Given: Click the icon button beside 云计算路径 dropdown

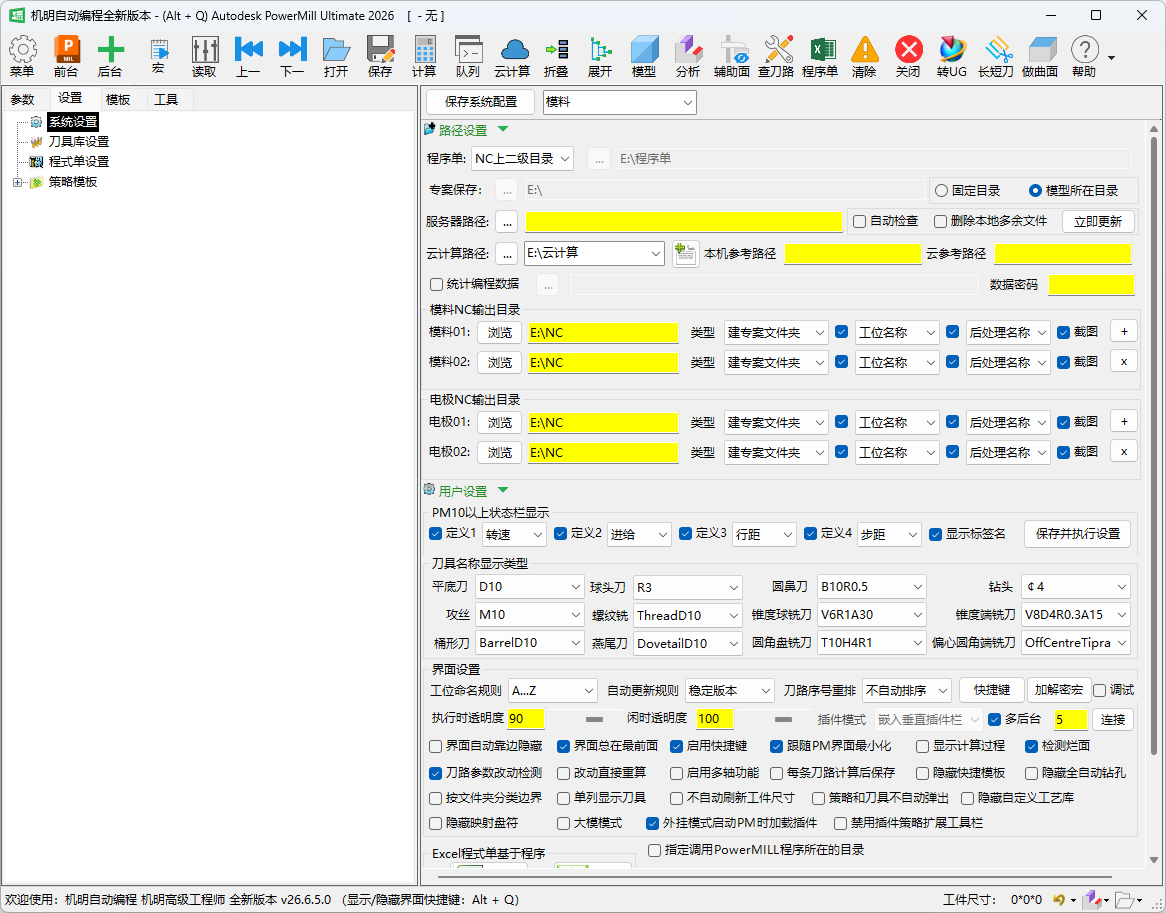Looking at the screenshot, I should 686,254.
